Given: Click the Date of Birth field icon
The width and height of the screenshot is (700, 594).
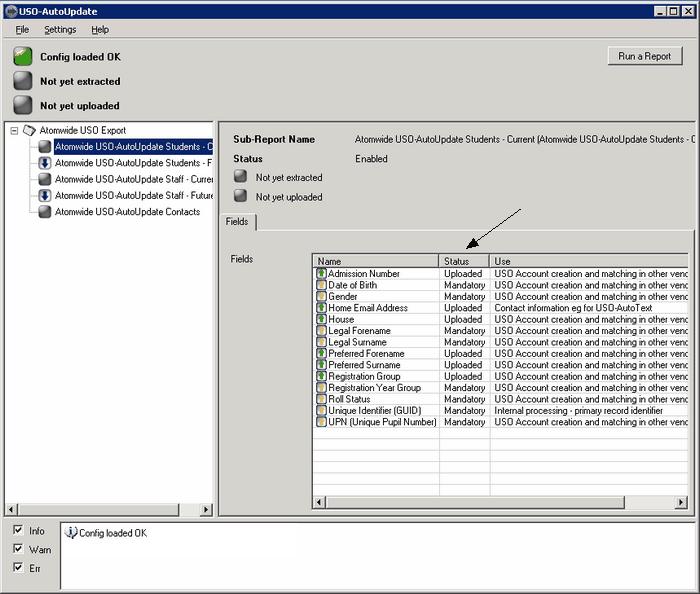Looking at the screenshot, I should 321,285.
